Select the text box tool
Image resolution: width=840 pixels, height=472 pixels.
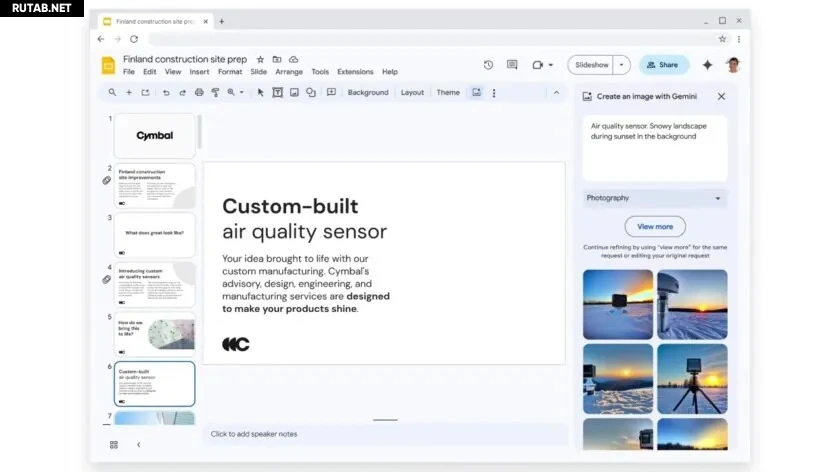[x=278, y=93]
